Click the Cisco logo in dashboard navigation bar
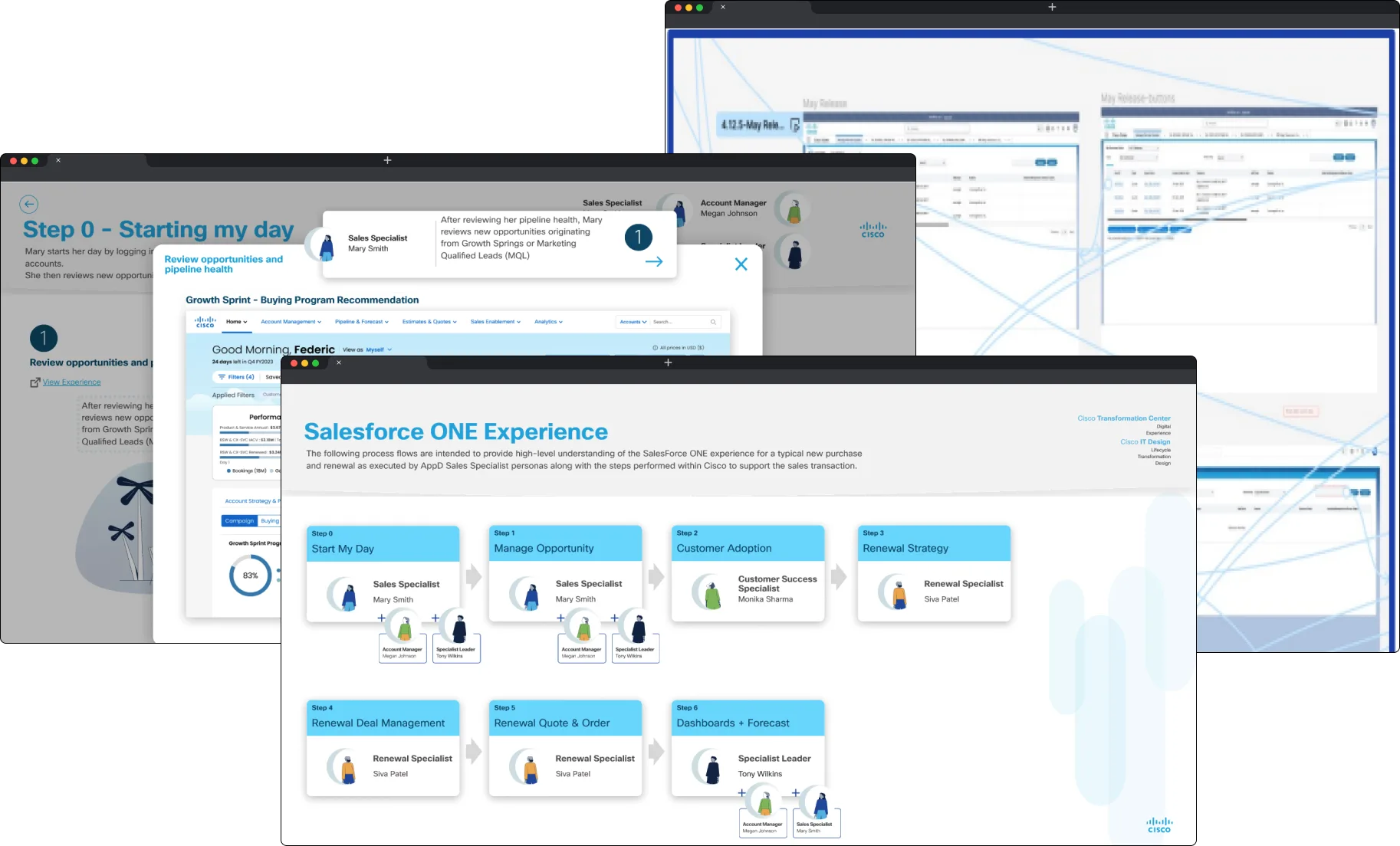This screenshot has height=846, width=1400. pyautogui.click(x=205, y=322)
